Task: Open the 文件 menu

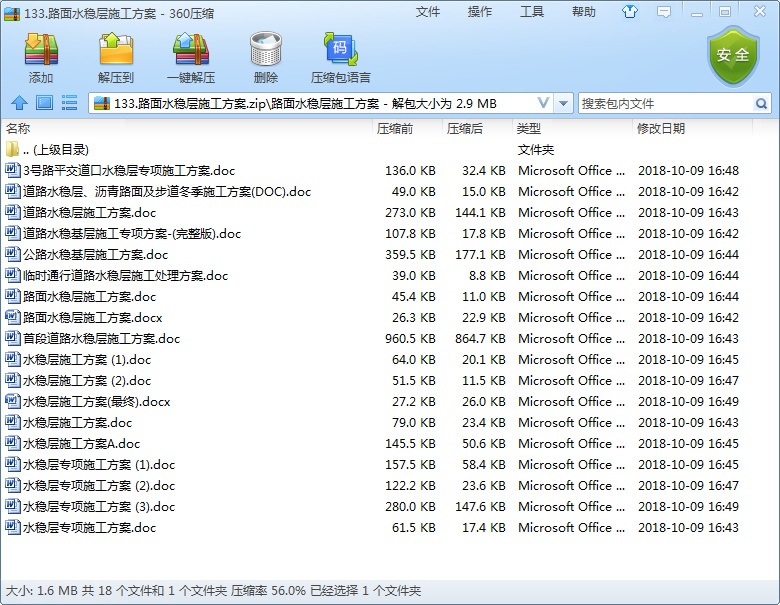Action: click(428, 11)
